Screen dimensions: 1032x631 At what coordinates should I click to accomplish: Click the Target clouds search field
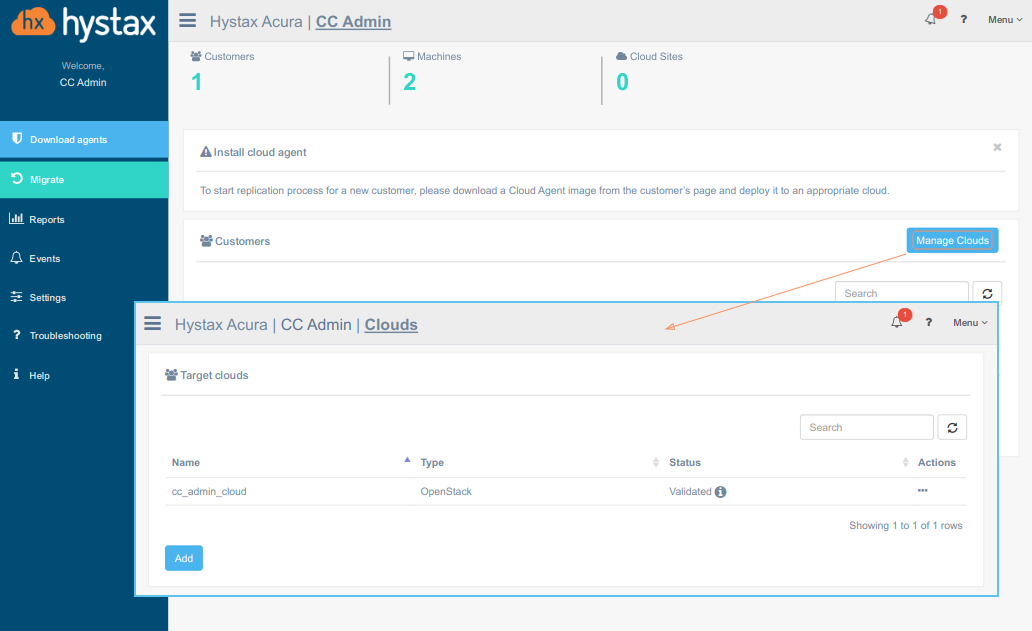pyautogui.click(x=866, y=427)
